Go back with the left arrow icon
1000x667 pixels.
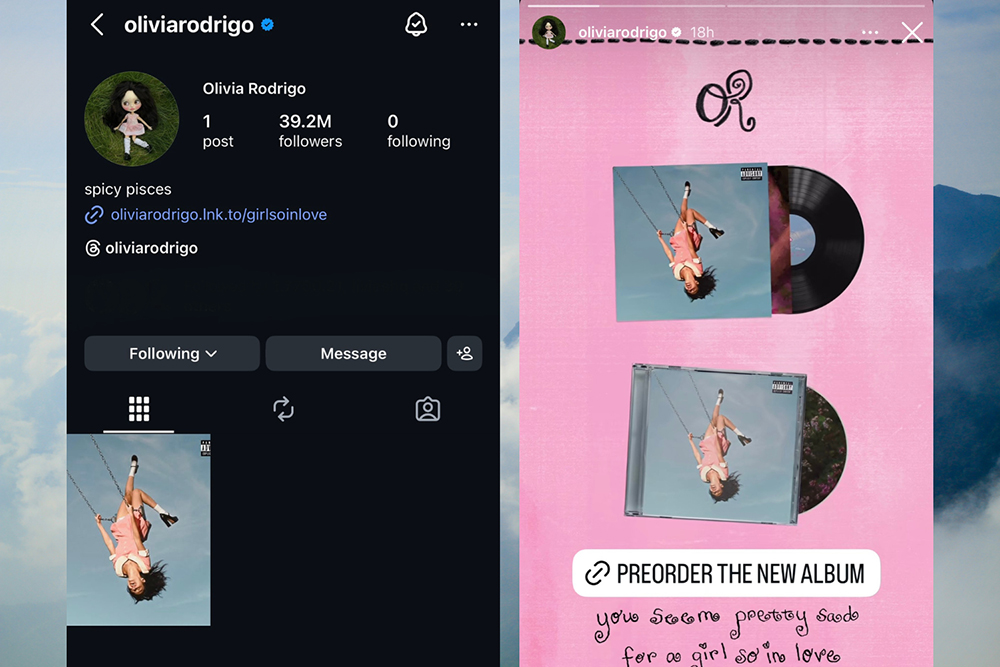pos(97,25)
